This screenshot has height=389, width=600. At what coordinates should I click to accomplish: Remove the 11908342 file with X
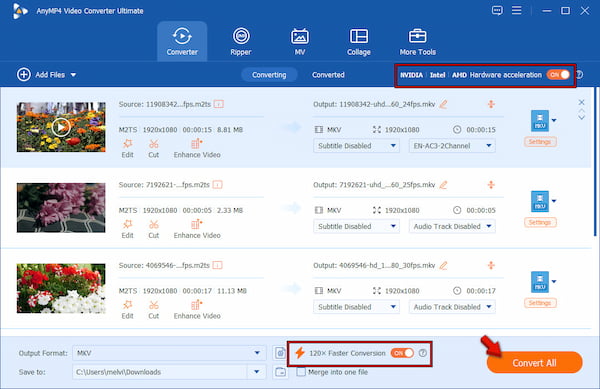click(x=581, y=102)
